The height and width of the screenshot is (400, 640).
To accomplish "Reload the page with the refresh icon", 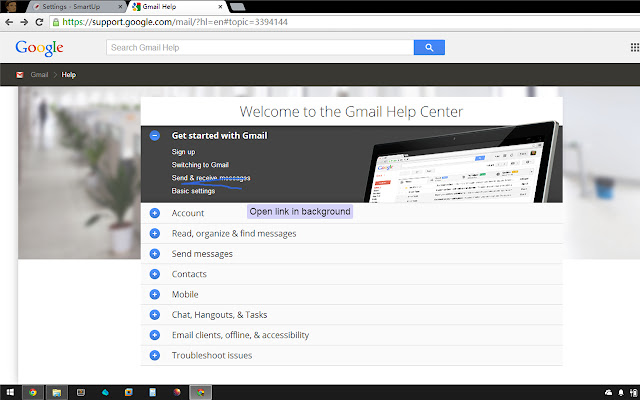I will pos(39,22).
